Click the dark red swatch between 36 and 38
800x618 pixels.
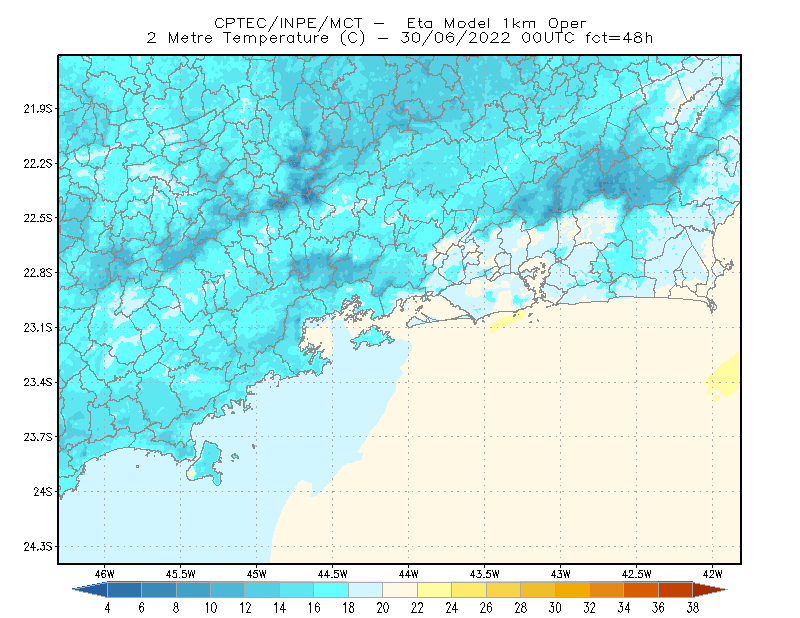tap(676, 590)
